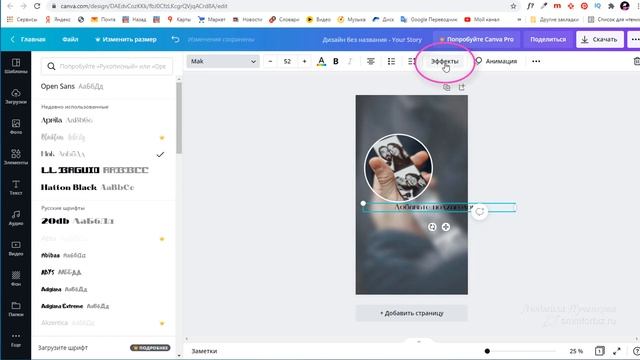Click Try Canva Pro button
The width and height of the screenshot is (640, 360).
pyautogui.click(x=476, y=39)
